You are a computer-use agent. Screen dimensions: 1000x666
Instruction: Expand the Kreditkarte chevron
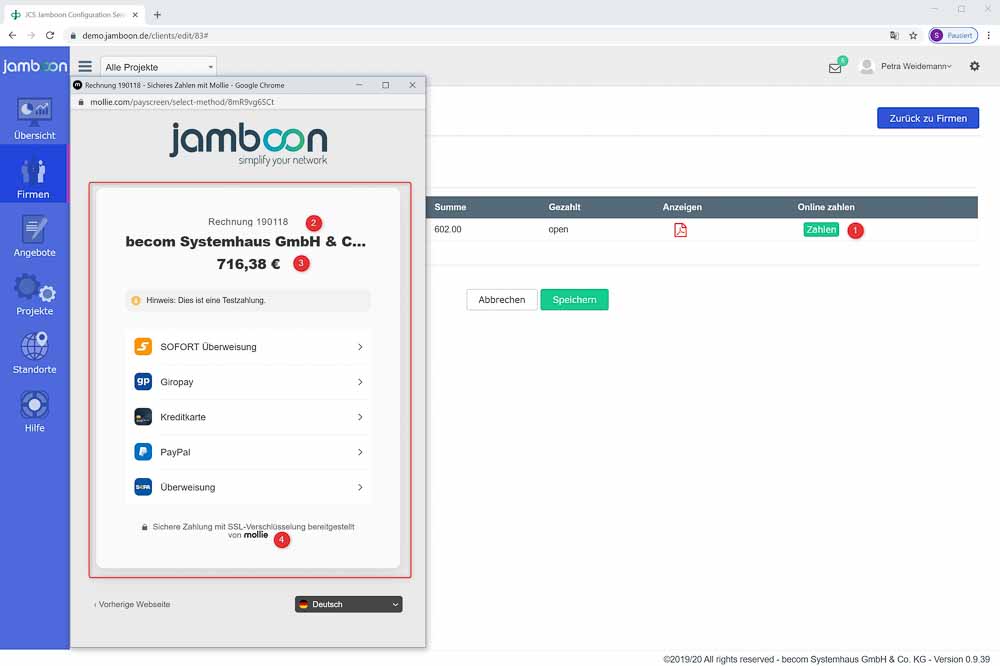tap(360, 417)
